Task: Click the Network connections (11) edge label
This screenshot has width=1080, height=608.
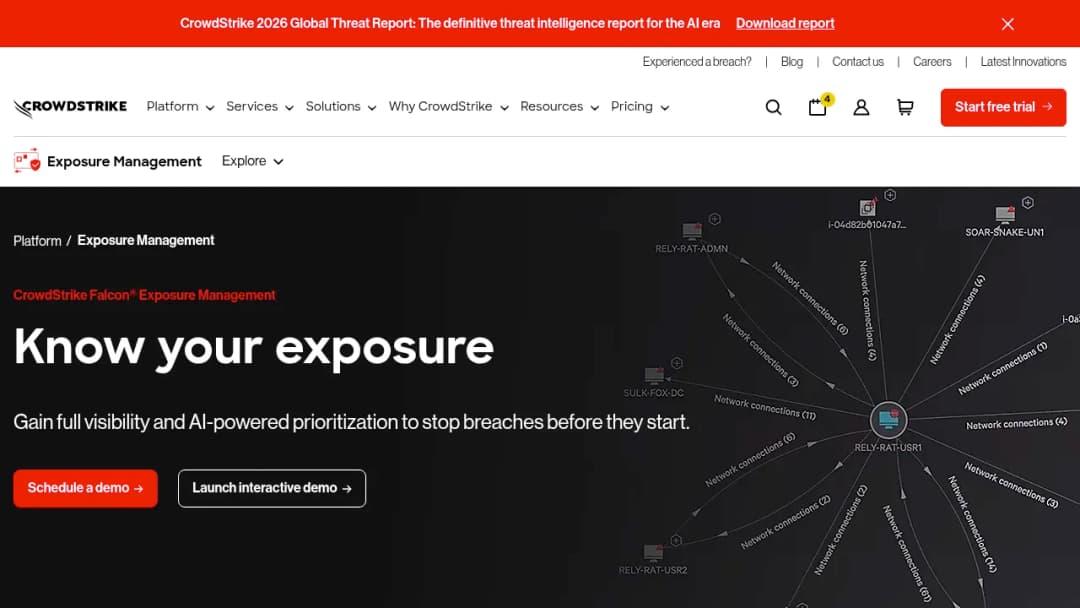Action: click(765, 407)
